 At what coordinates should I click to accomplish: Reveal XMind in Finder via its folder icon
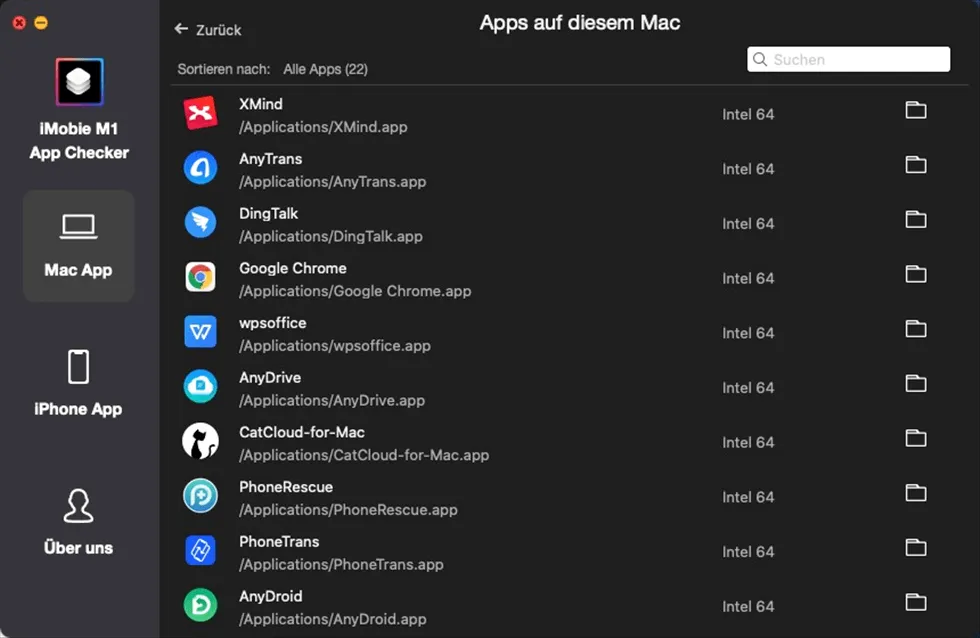[x=916, y=110]
